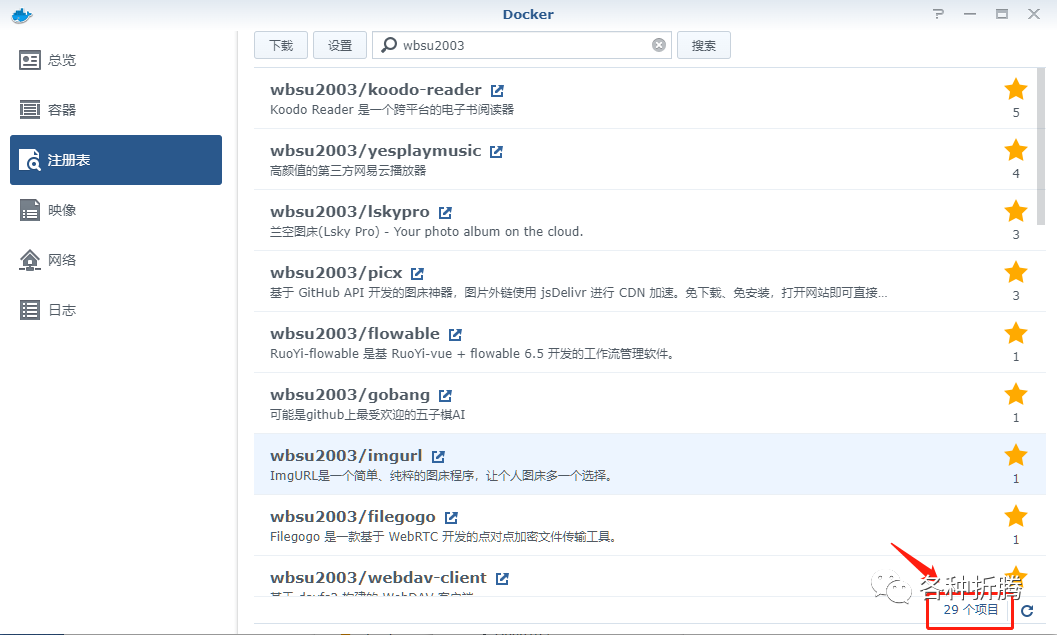This screenshot has width=1057, height=635.
Task: Select the wbsu2003/yesplaymusic row
Action: (650, 159)
